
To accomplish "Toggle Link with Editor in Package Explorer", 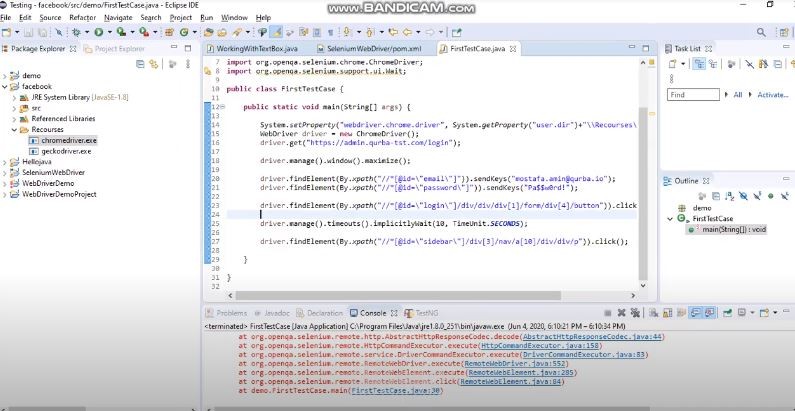I will click(154, 64).
